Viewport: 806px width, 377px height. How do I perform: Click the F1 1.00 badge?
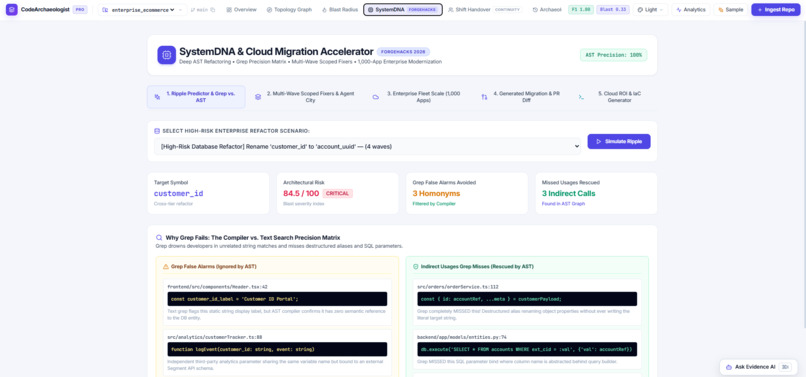(581, 10)
